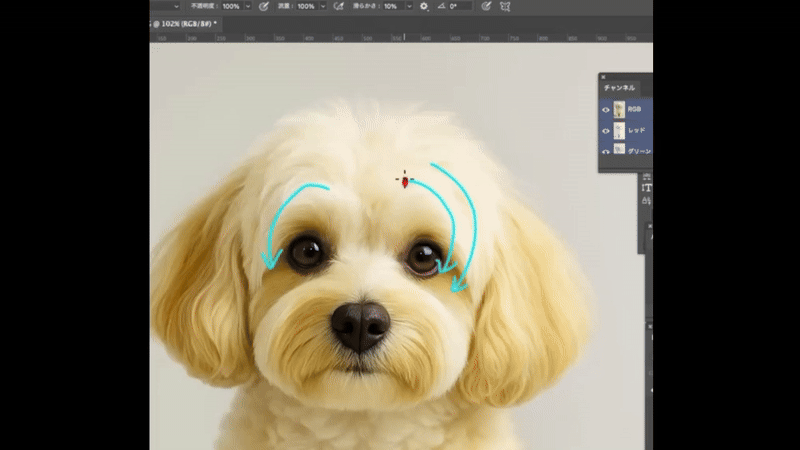Click the horizontal ruler above canvas

pyautogui.click(x=400, y=37)
